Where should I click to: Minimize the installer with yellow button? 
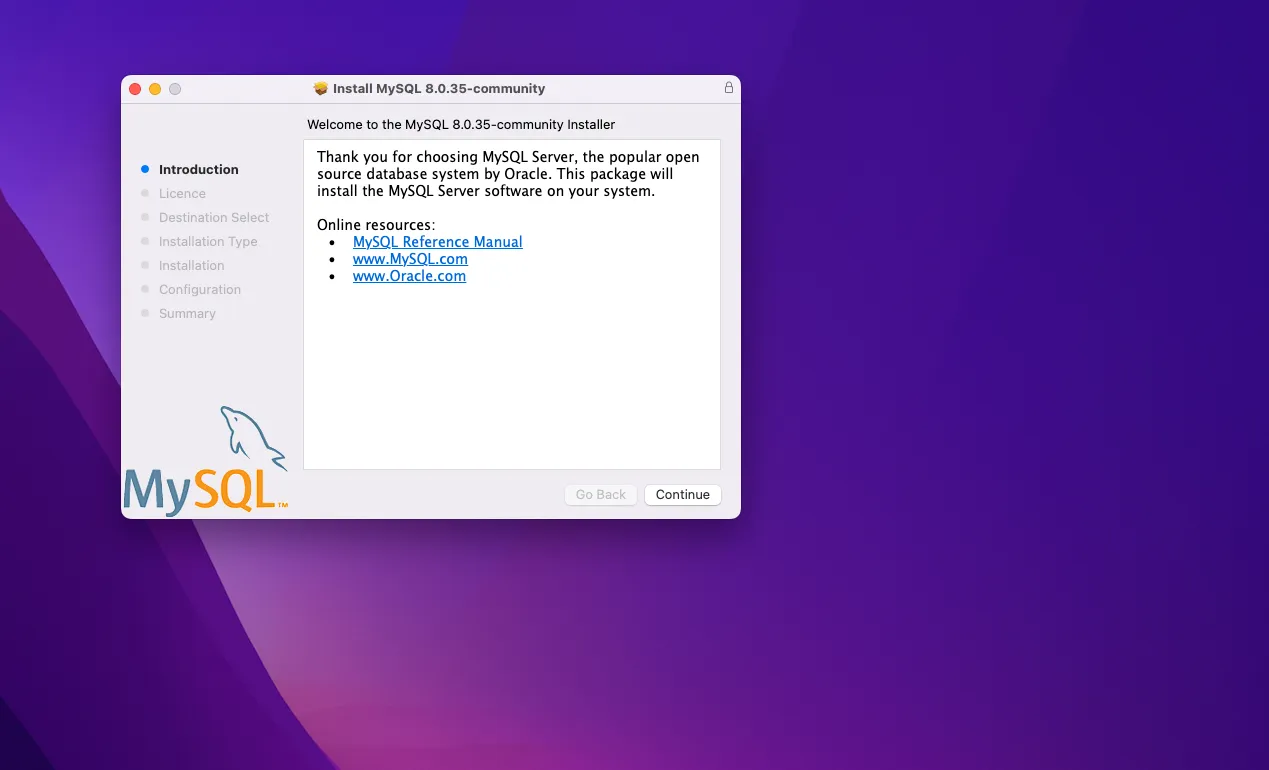point(155,89)
